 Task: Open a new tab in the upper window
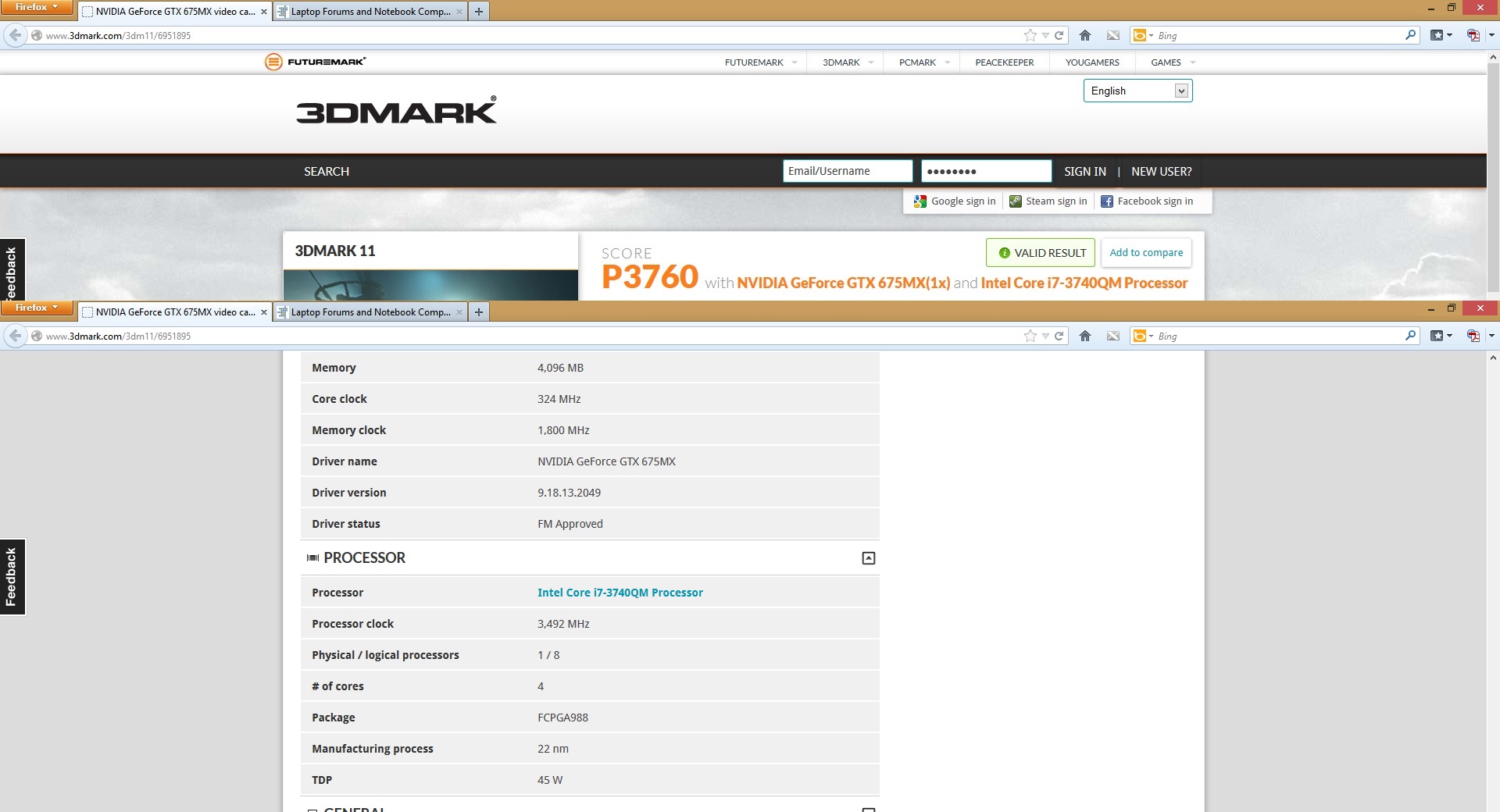tap(479, 12)
